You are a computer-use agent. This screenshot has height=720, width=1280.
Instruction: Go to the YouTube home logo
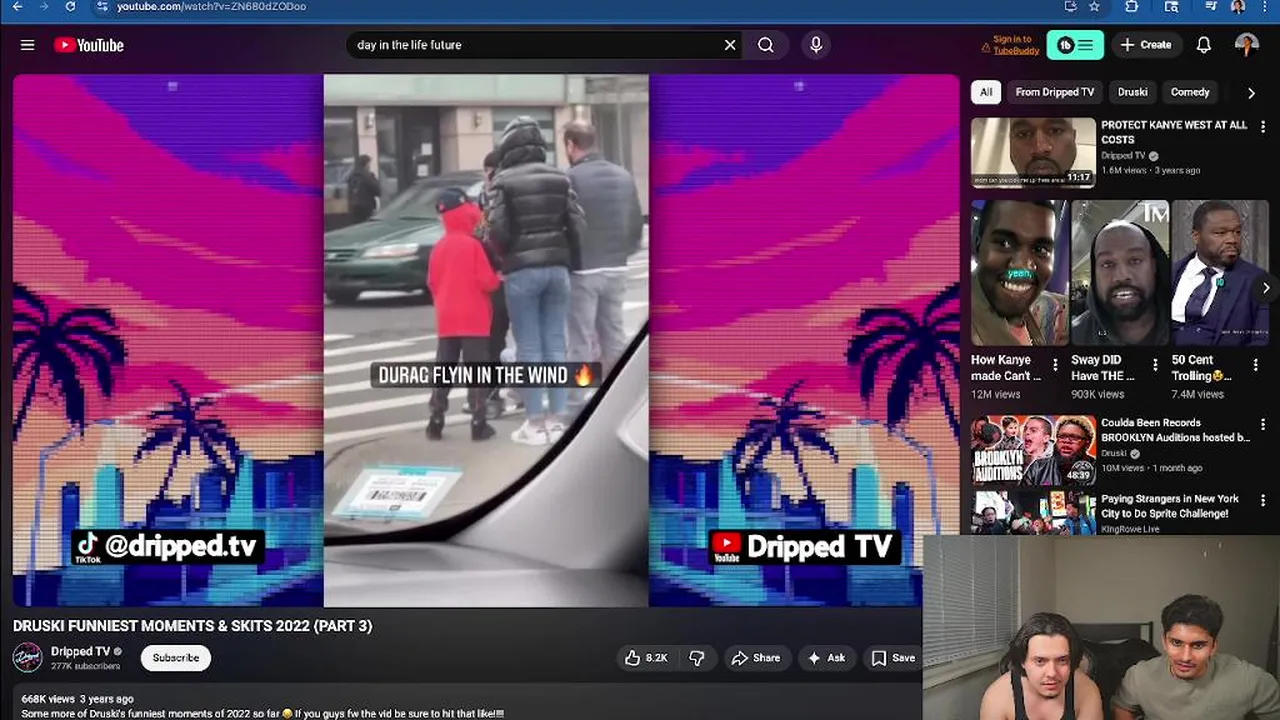tap(89, 45)
